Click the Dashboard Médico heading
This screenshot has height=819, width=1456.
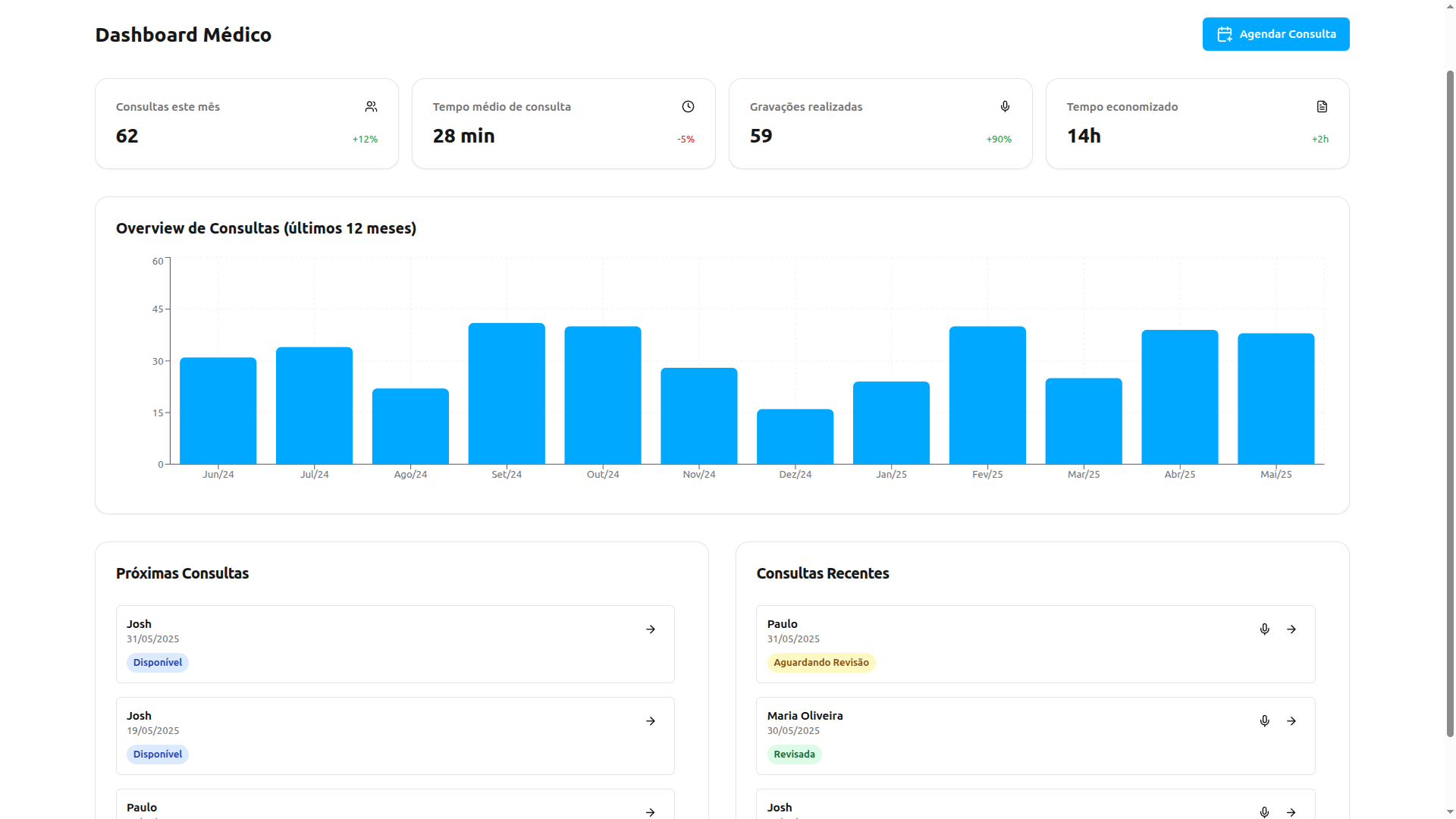point(183,35)
